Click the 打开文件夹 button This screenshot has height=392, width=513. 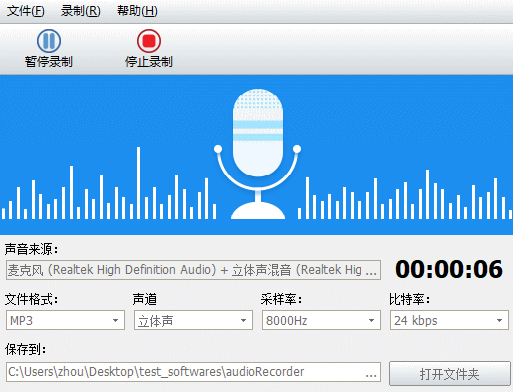coord(450,374)
